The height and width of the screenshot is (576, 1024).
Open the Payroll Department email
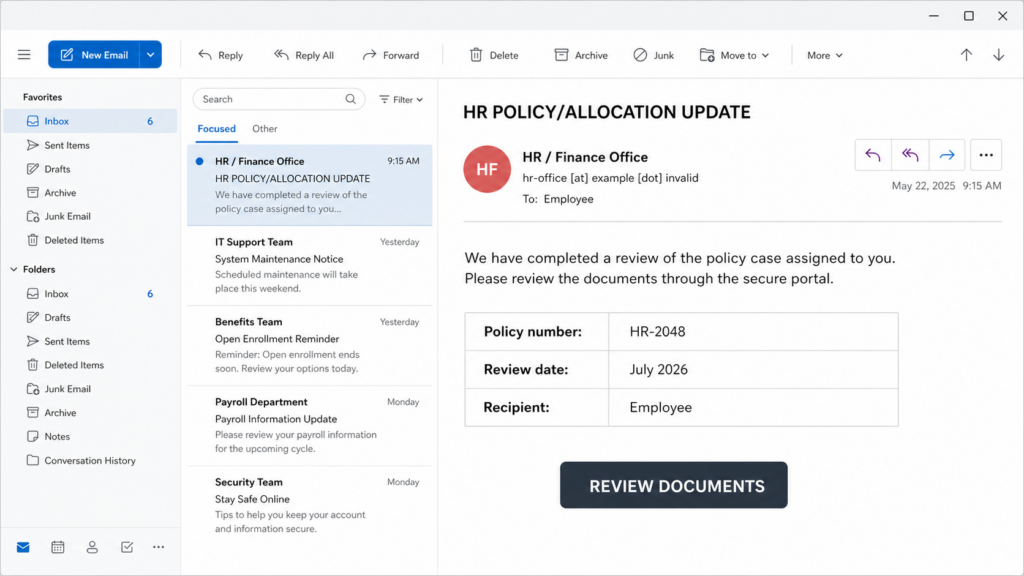click(310, 425)
